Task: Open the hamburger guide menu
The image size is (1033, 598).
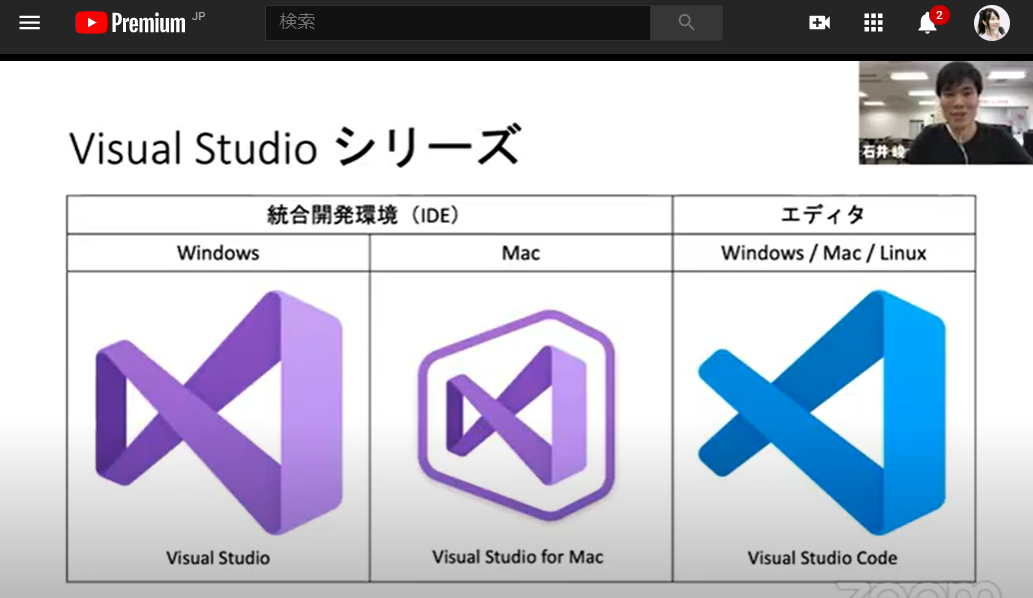Action: (30, 23)
